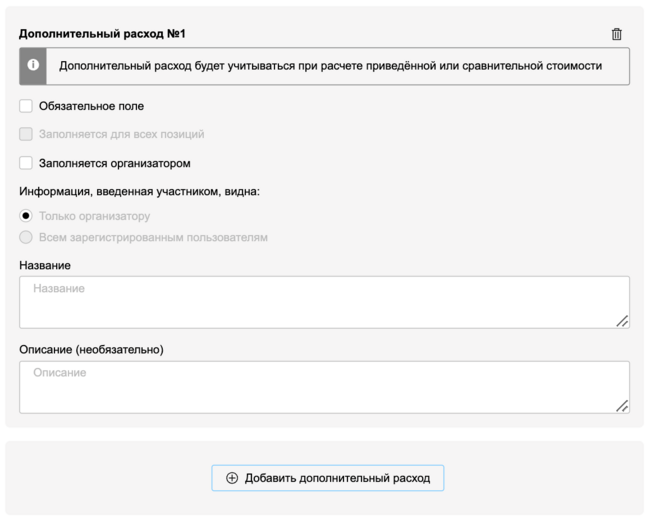Click the "Обязательное поле" label text

tap(92, 106)
